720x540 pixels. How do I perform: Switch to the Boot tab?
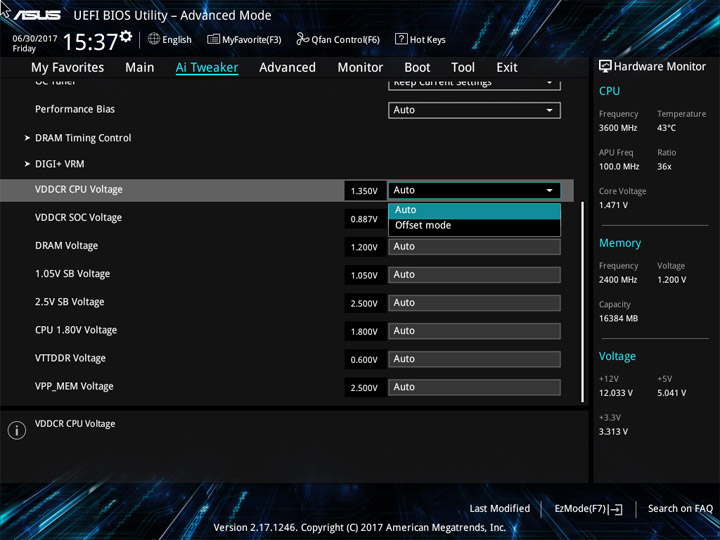click(x=417, y=68)
